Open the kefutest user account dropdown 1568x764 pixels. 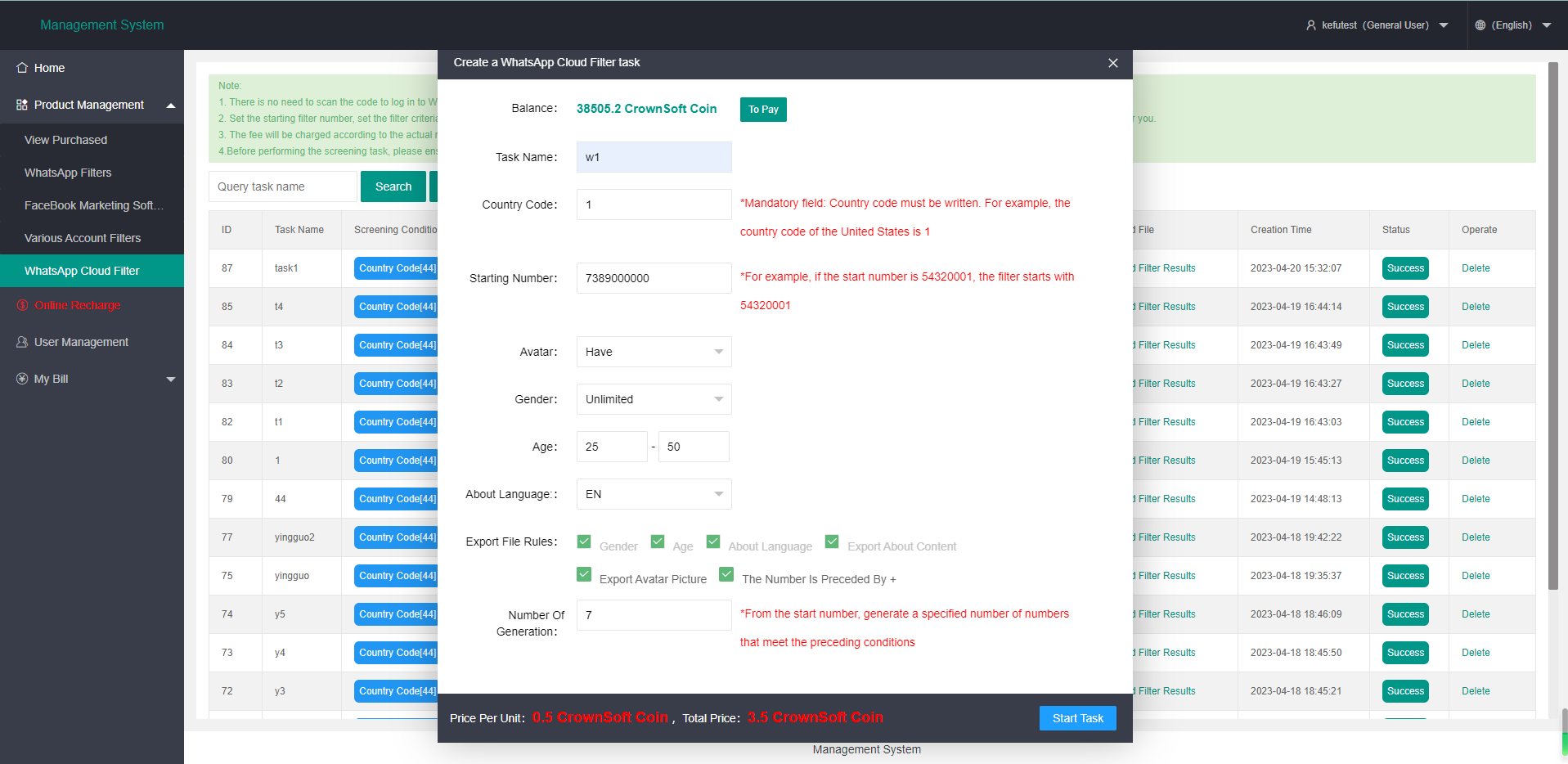(x=1377, y=25)
